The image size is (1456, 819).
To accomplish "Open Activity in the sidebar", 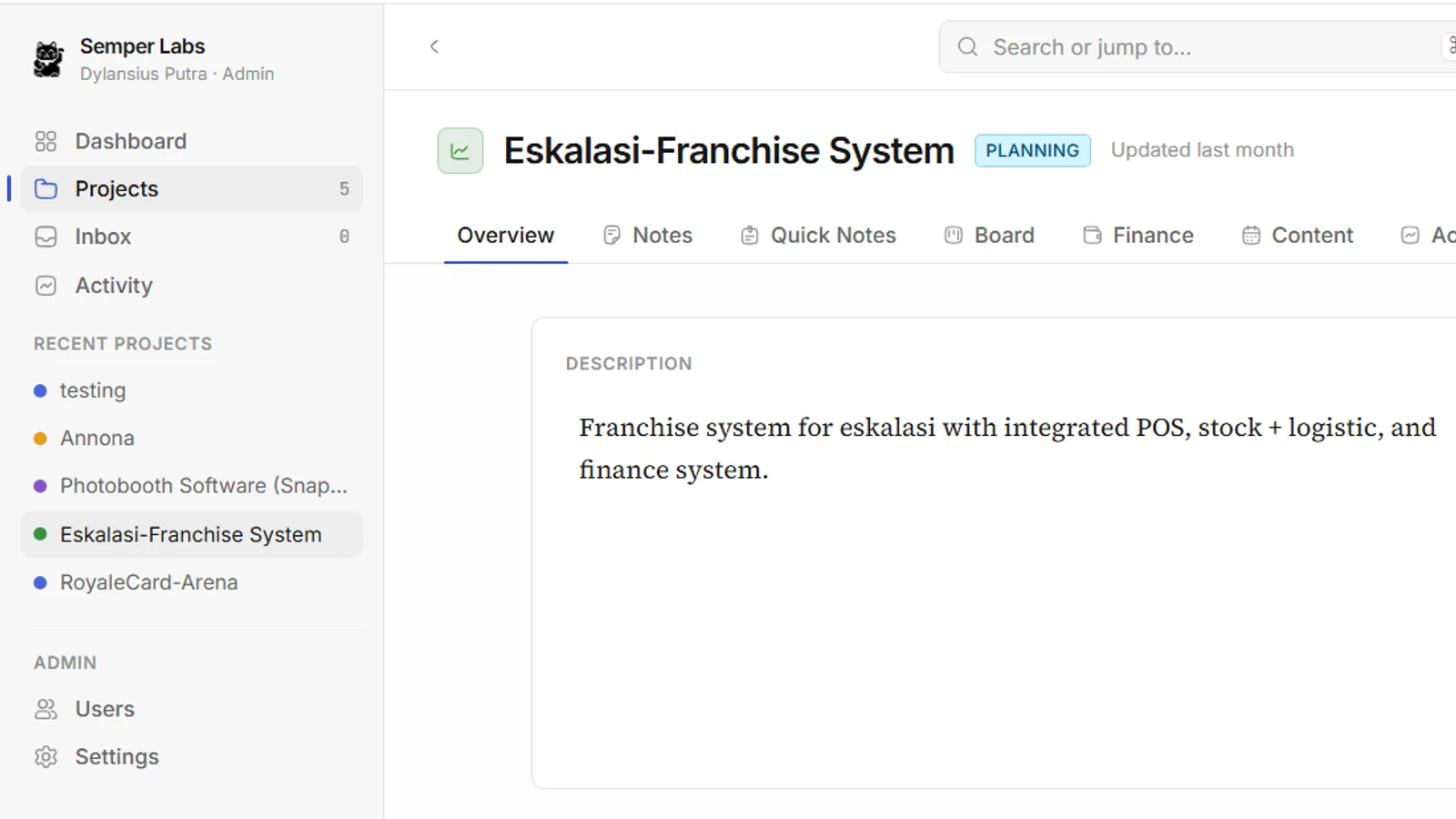I will (191, 286).
